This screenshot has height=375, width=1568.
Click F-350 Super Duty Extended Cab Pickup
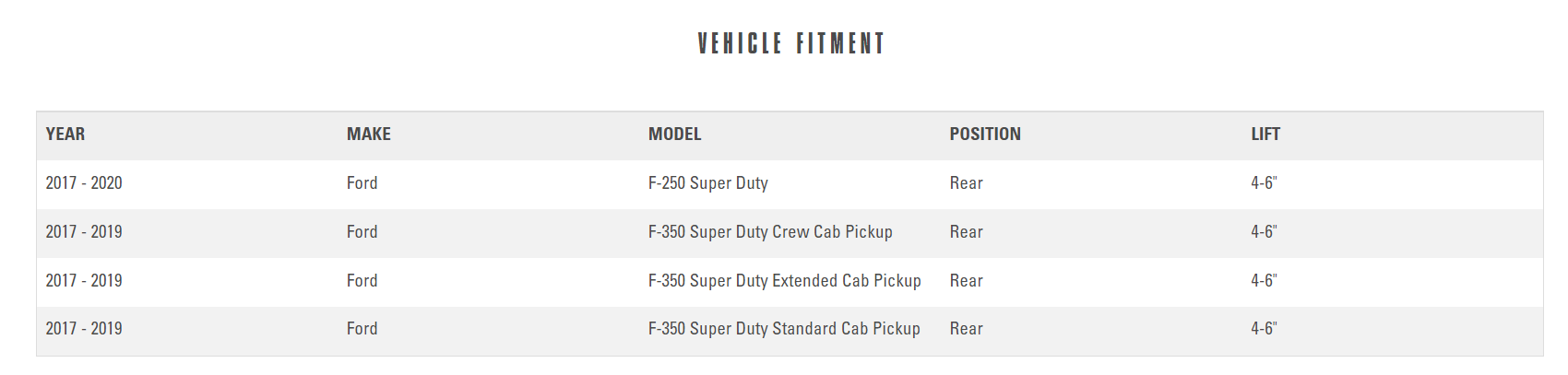784,281
